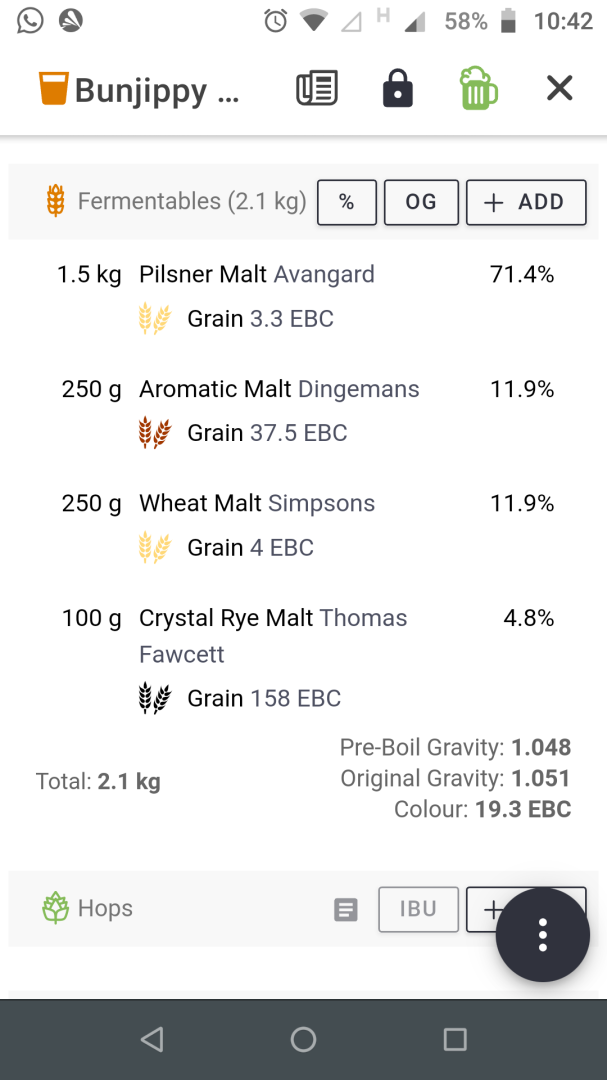Tap the dark Crystal Rye grain colour icon
Viewport: 607px width, 1080px height.
click(155, 698)
